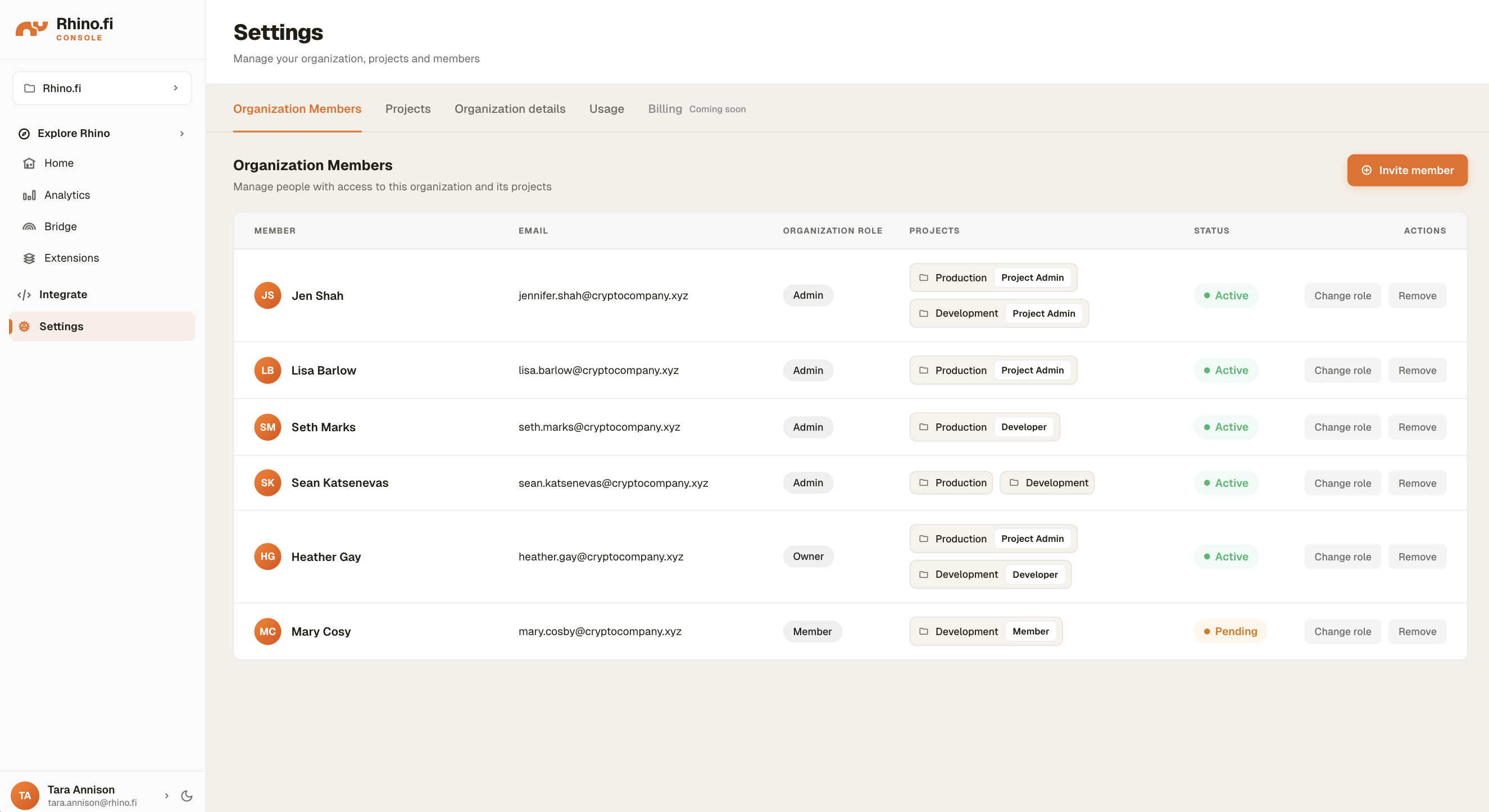
Task: Click the HG avatar for Heather Gay
Action: (x=267, y=556)
